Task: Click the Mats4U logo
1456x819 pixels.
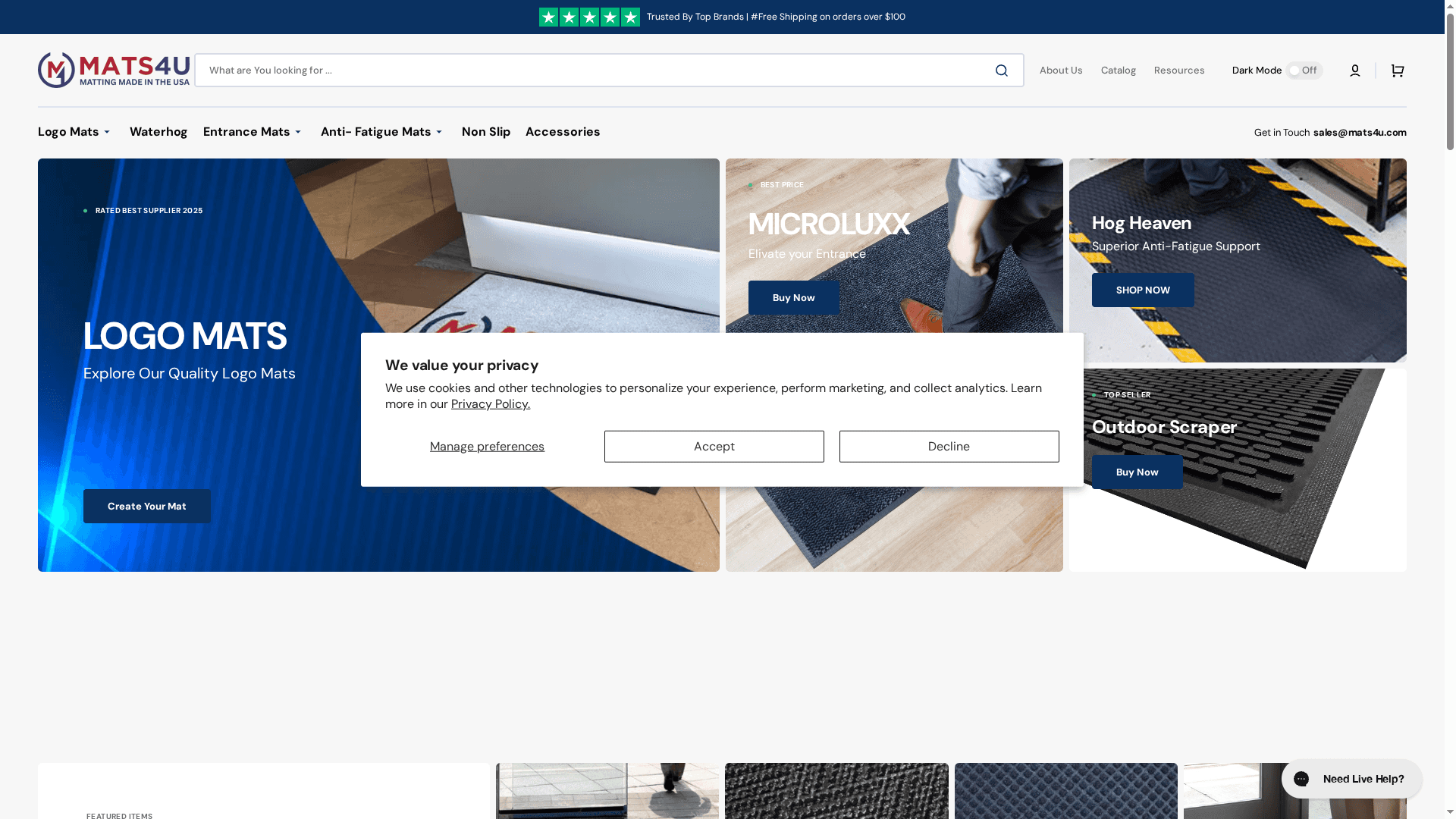Action: tap(114, 70)
